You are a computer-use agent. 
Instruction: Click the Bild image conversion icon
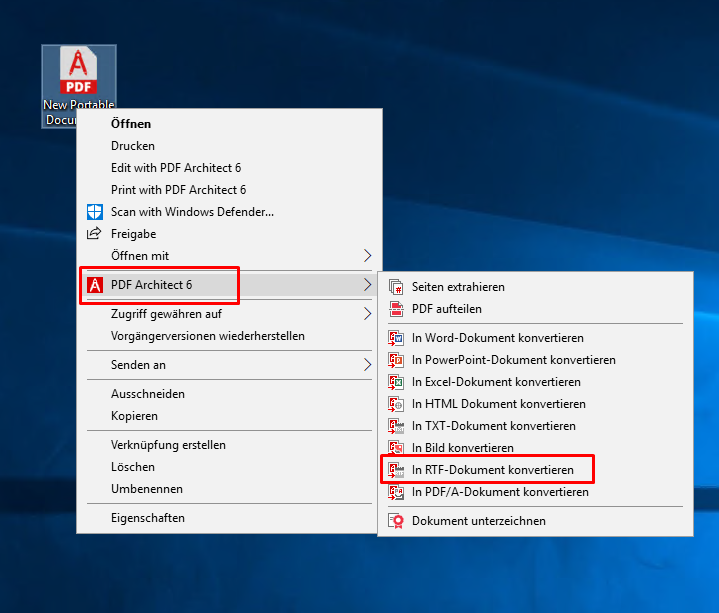coord(396,447)
